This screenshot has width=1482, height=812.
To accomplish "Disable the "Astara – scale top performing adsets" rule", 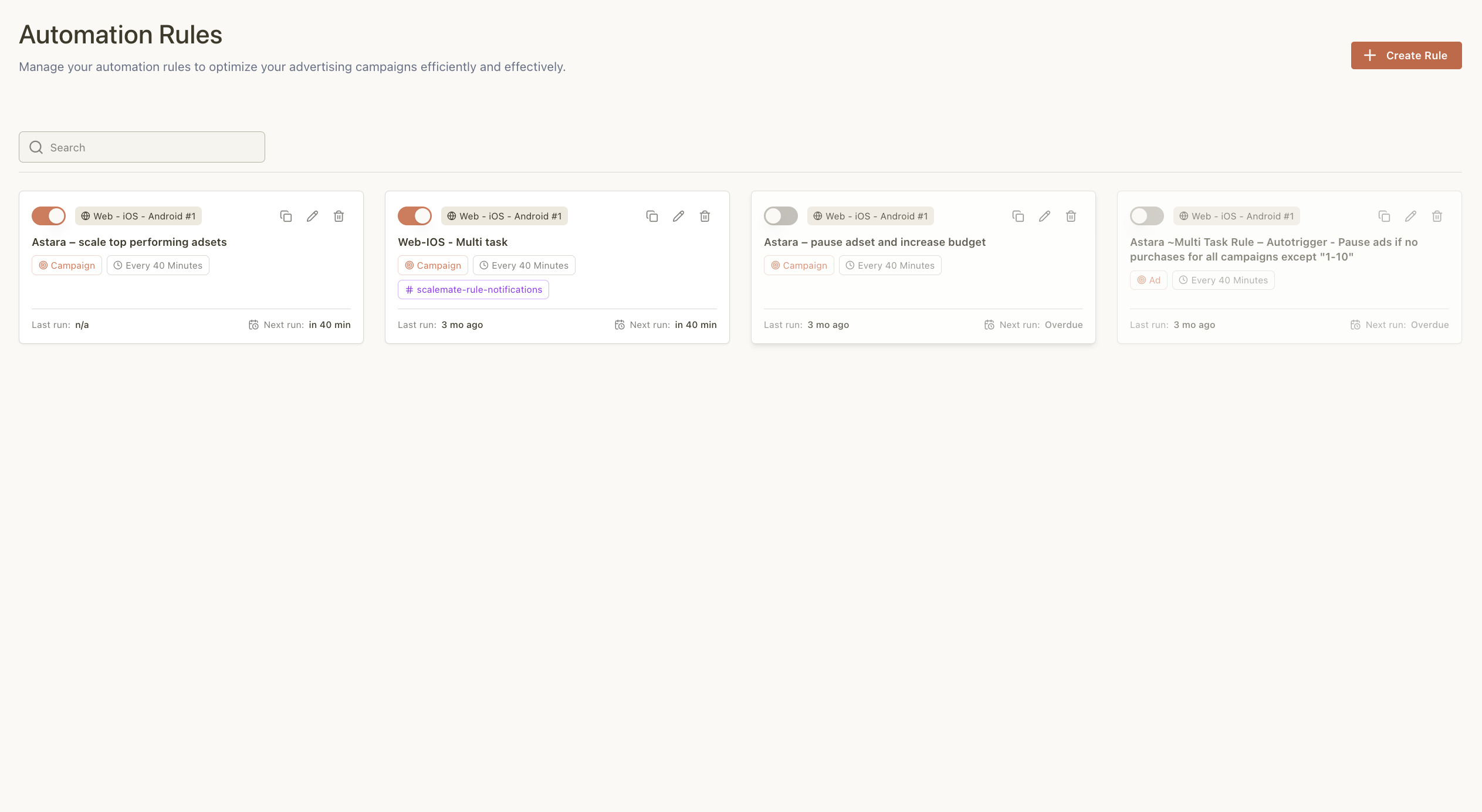I will [x=49, y=216].
